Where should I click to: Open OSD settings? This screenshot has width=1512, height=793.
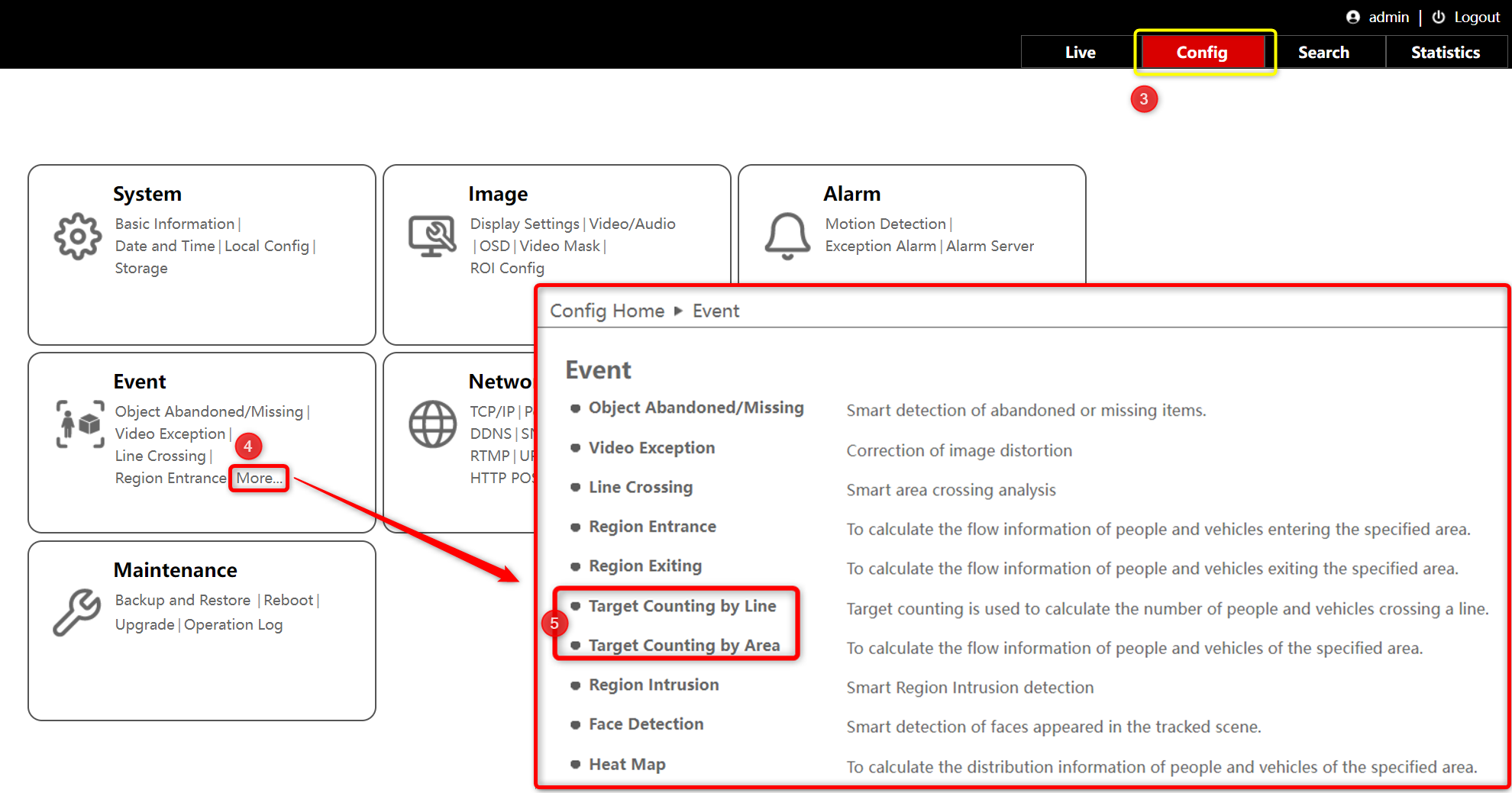(494, 246)
